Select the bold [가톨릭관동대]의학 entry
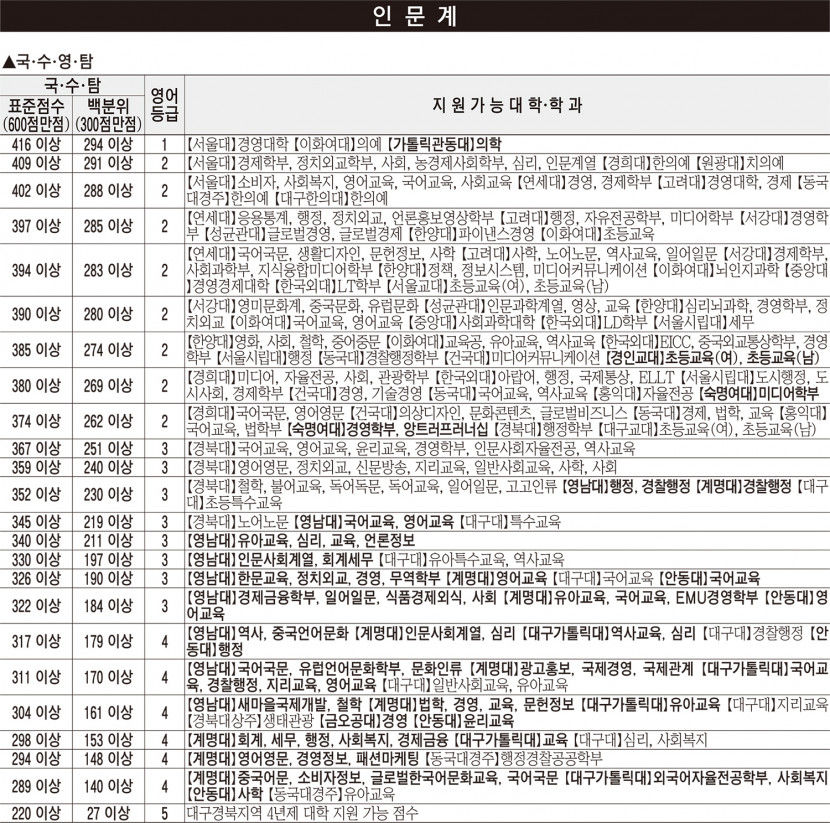 446,144
